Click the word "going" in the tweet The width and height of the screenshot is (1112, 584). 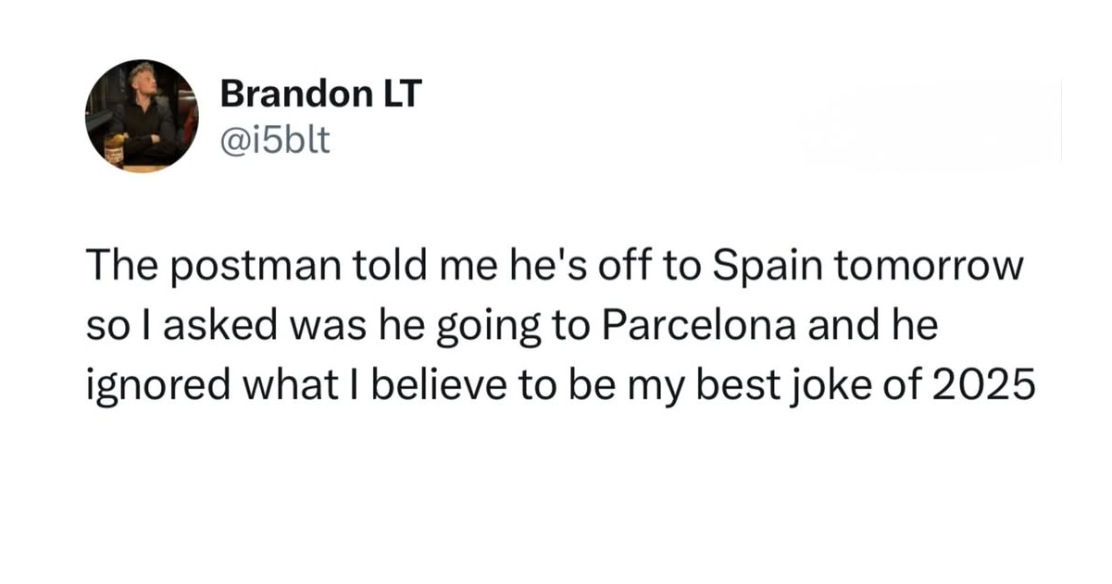[x=472, y=327]
